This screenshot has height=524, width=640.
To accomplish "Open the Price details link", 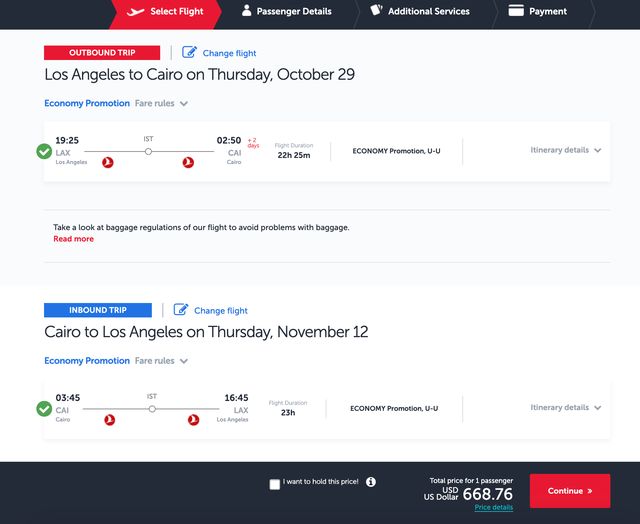I will coord(494,508).
